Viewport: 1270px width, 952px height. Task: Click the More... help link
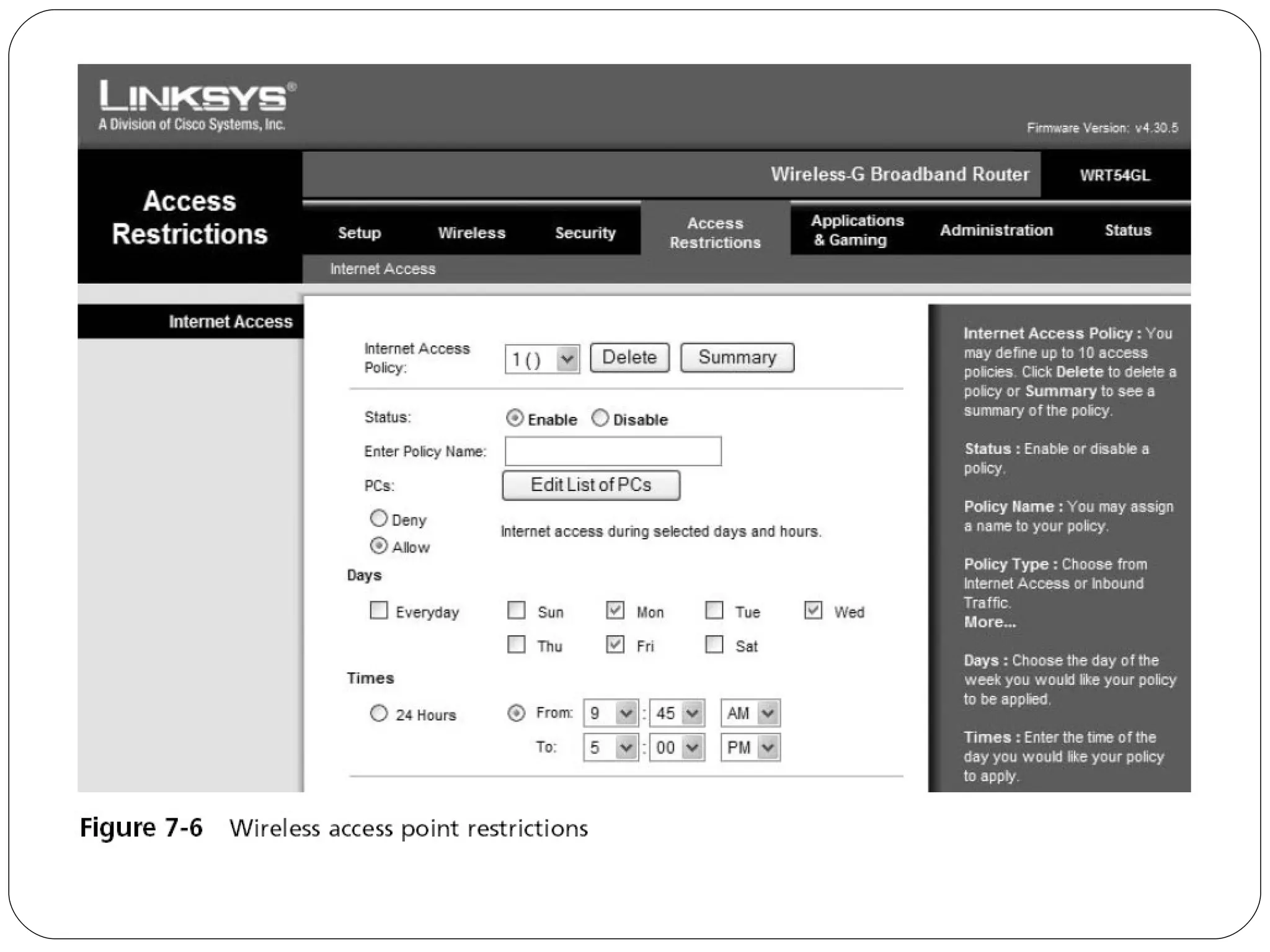(989, 622)
